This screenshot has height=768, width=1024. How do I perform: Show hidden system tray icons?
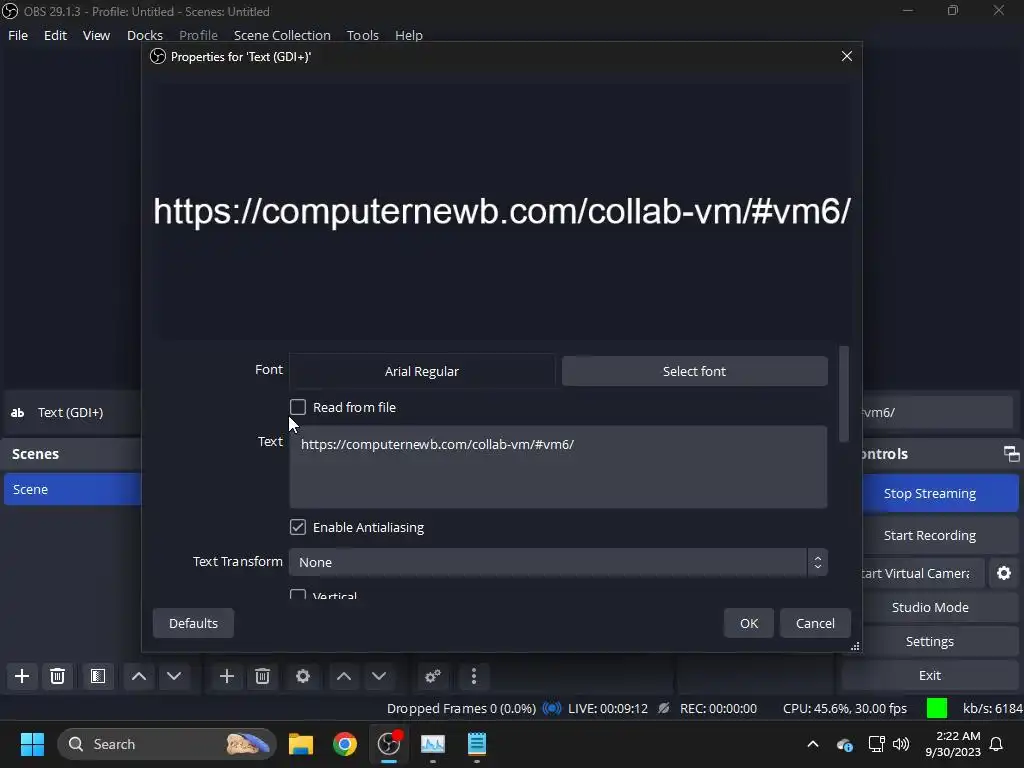pos(813,744)
